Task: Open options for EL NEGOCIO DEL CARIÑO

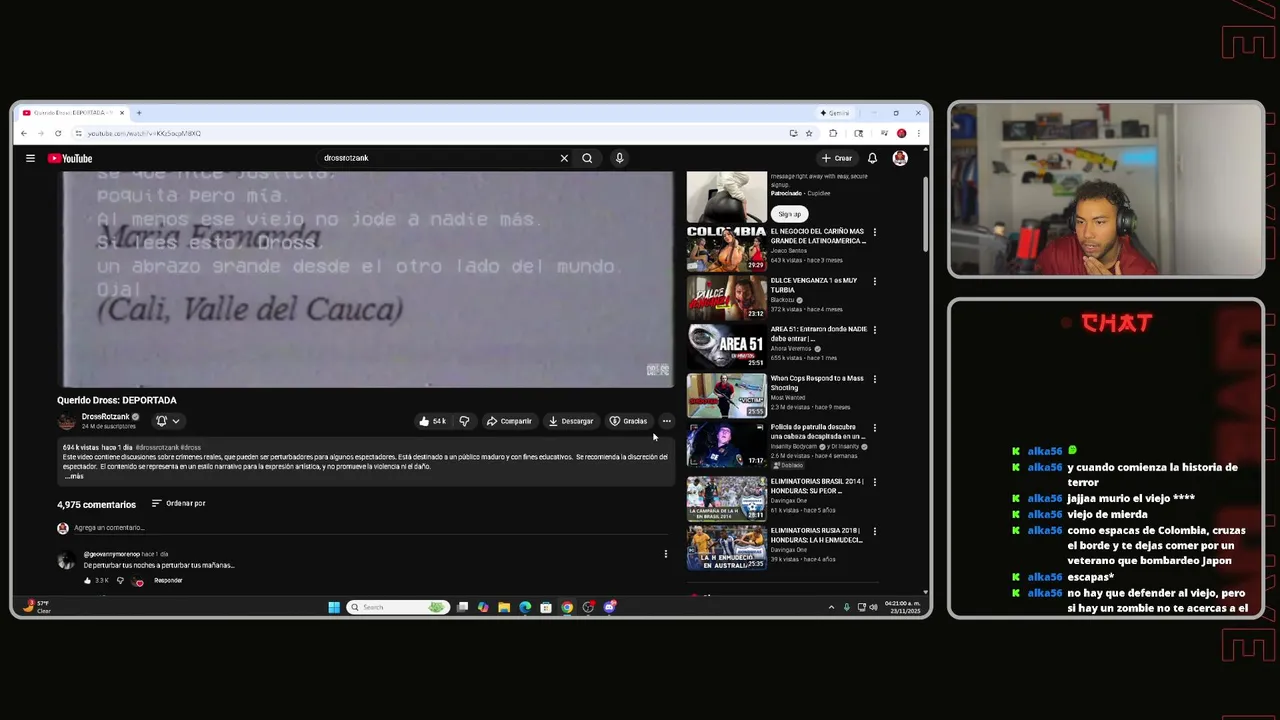Action: point(875,232)
